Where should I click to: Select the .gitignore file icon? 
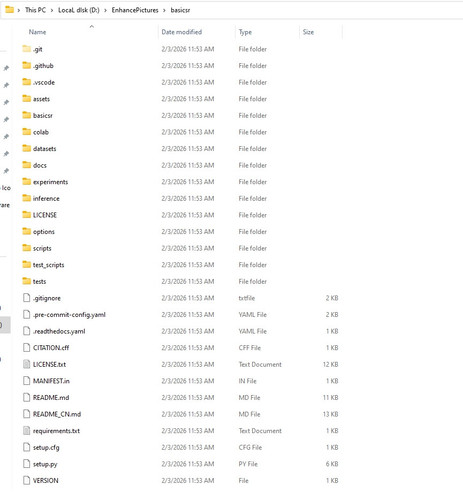coord(27,298)
